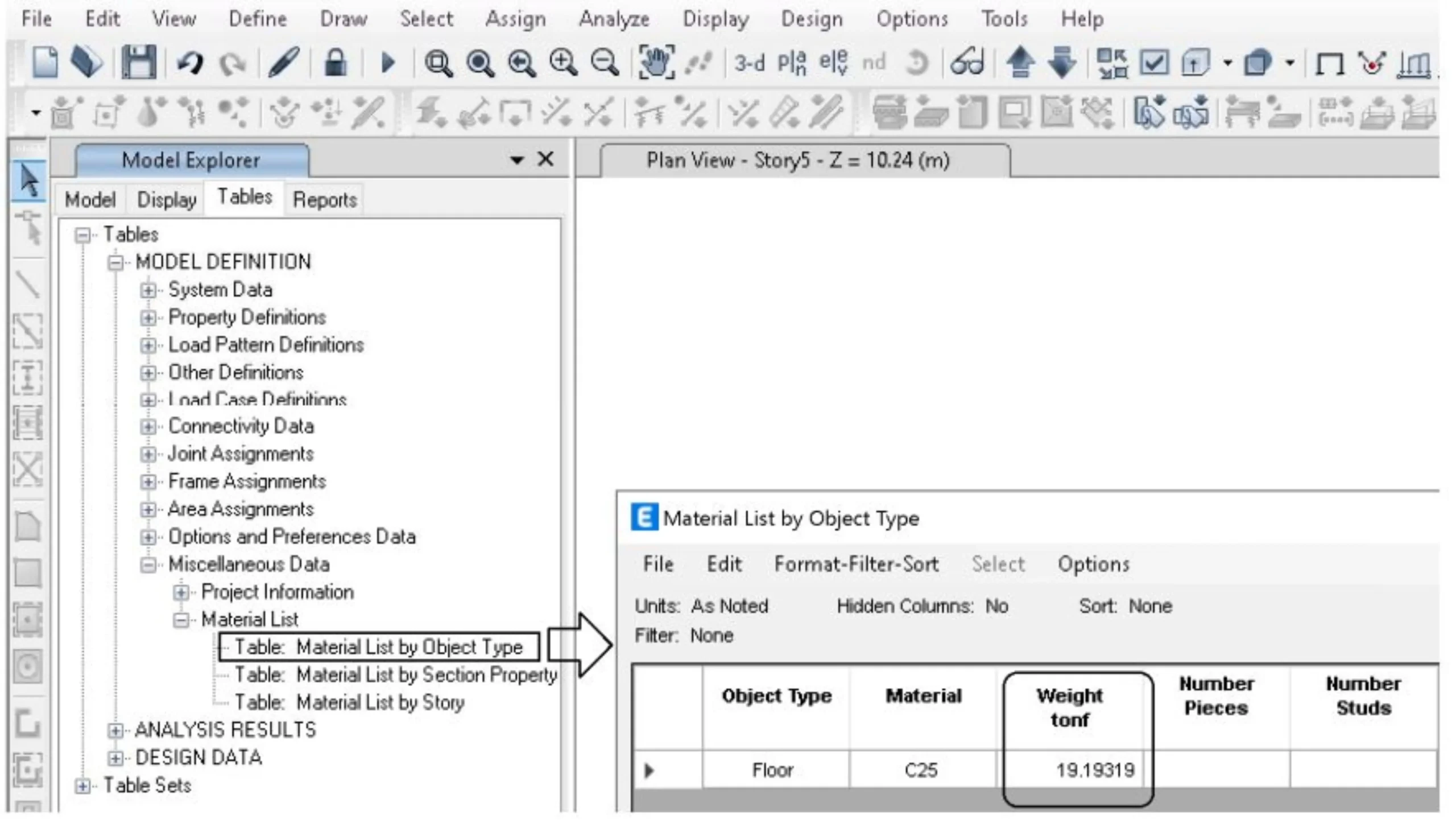Select Table: Material List by Section Property

pyautogui.click(x=395, y=675)
